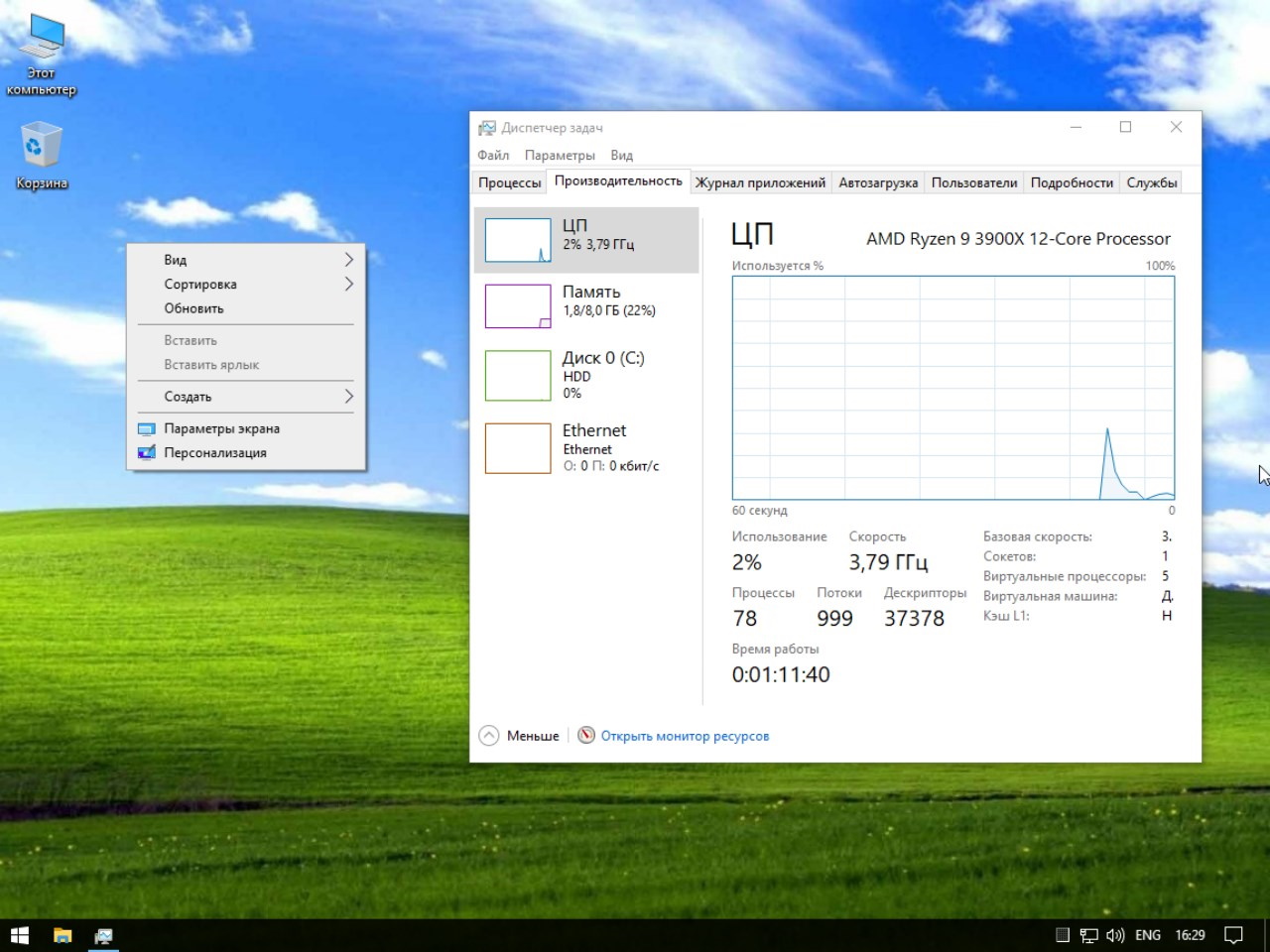
Task: Select the Корзина recycle bin icon
Action: (x=42, y=156)
